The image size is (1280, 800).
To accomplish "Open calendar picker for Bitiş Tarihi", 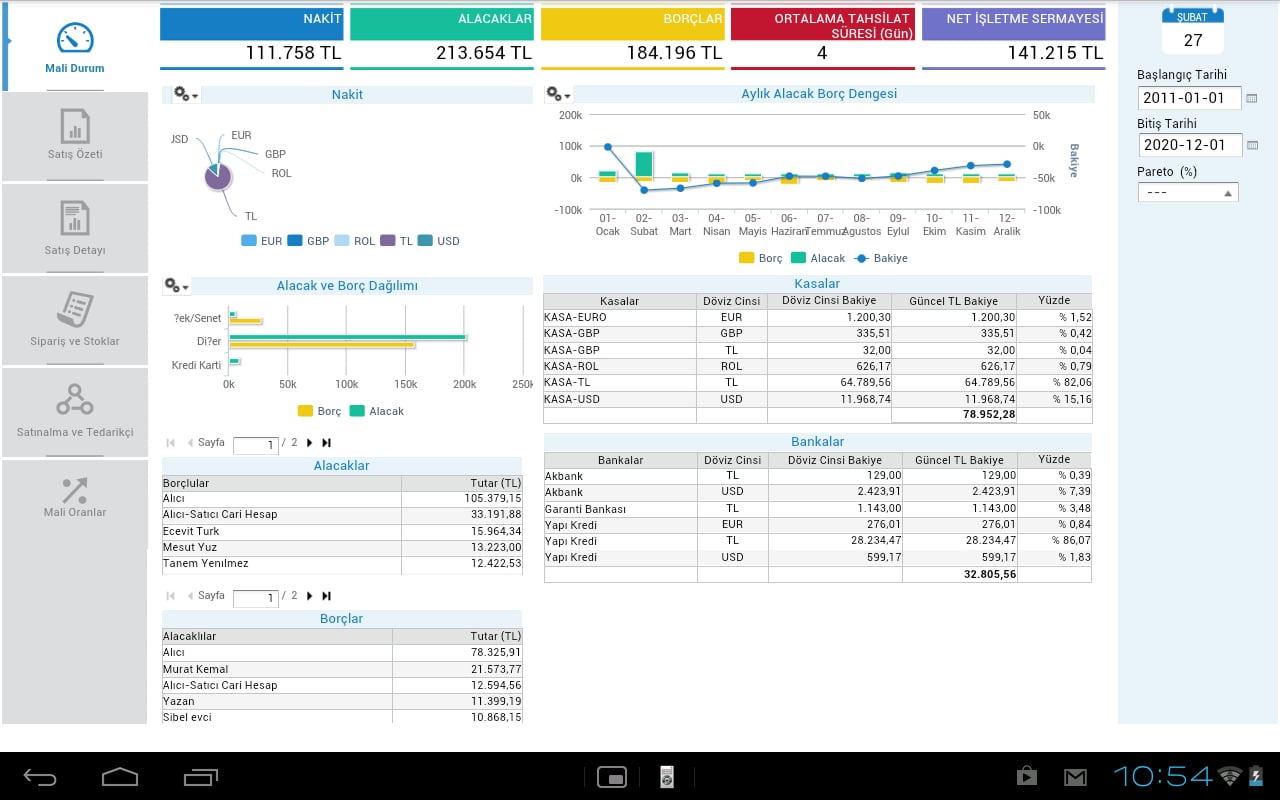I will tap(1252, 145).
